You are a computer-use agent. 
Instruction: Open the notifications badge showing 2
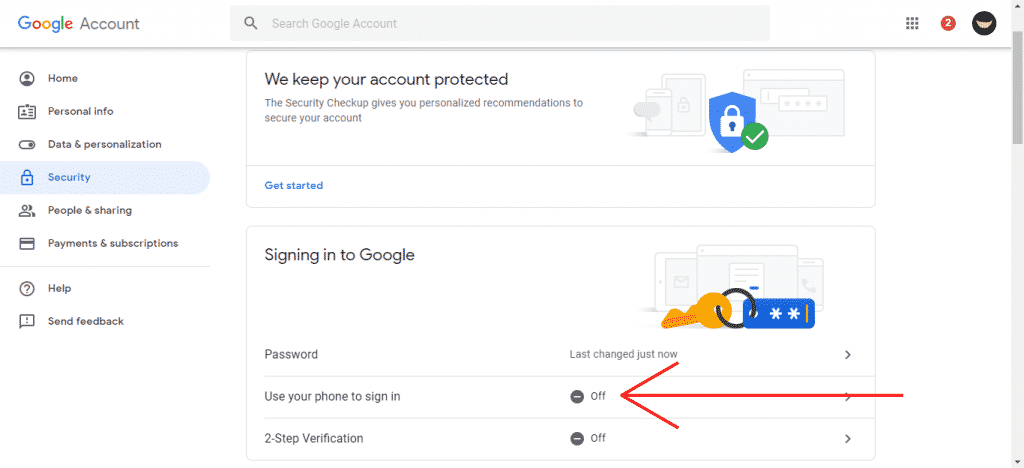[x=948, y=23]
